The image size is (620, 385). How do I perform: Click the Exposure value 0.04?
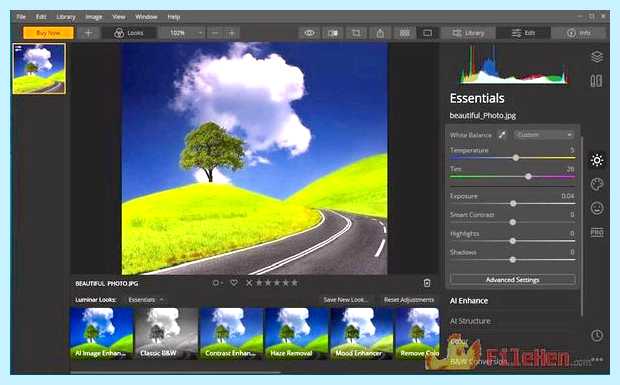568,196
